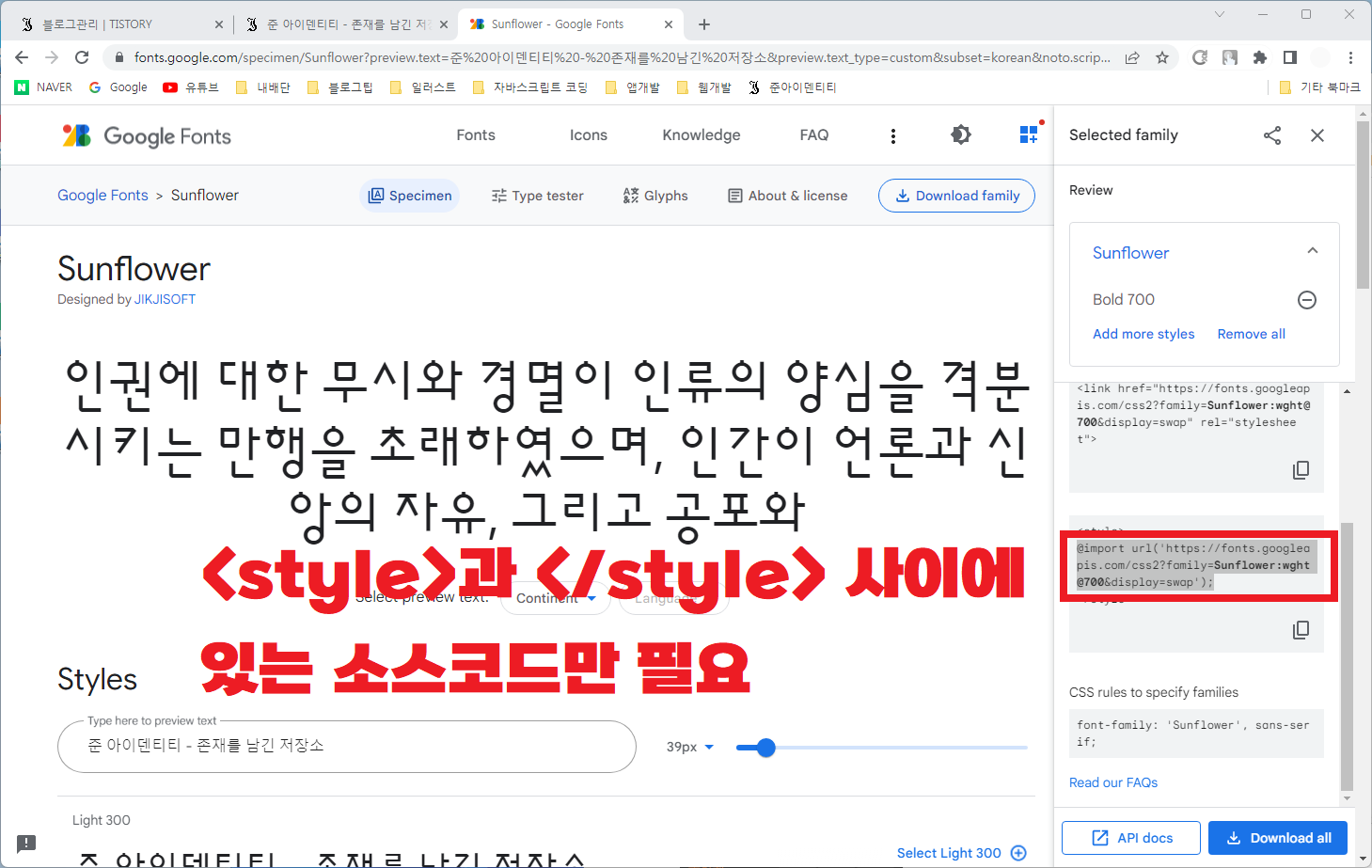Open the 유튜브 bookmark
This screenshot has height=868, width=1372.
click(x=191, y=87)
